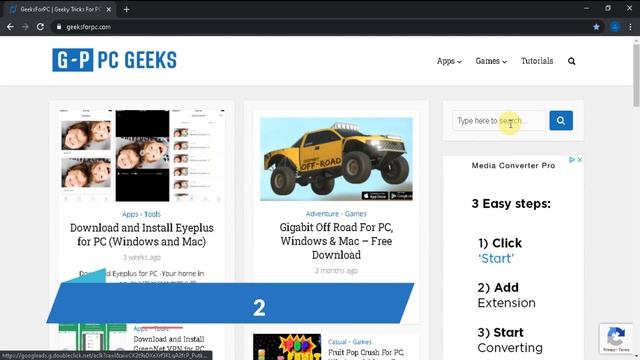Image resolution: width=640 pixels, height=360 pixels.
Task: Open the browser profile avatar icon
Action: click(615, 27)
